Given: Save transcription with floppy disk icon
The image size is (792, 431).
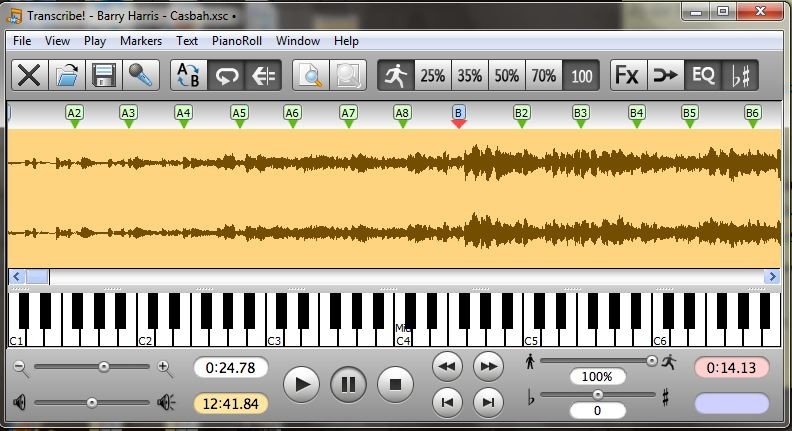Looking at the screenshot, I should tap(104, 76).
